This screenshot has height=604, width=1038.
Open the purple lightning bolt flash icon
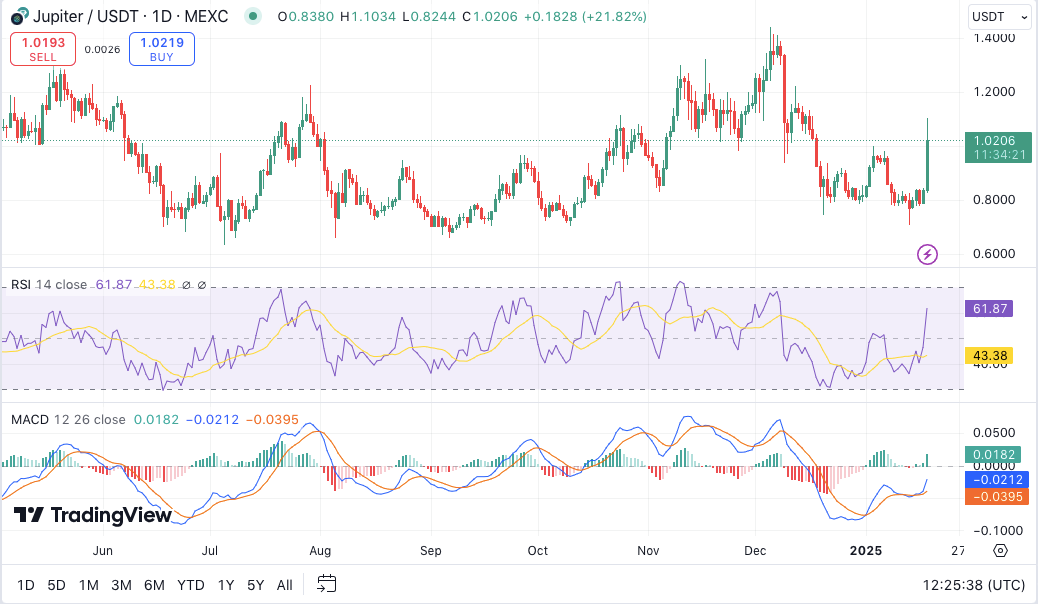click(x=927, y=254)
